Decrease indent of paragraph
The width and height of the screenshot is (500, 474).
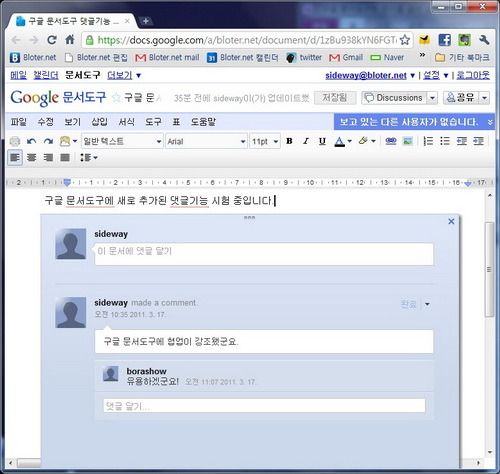pyautogui.click(x=461, y=141)
